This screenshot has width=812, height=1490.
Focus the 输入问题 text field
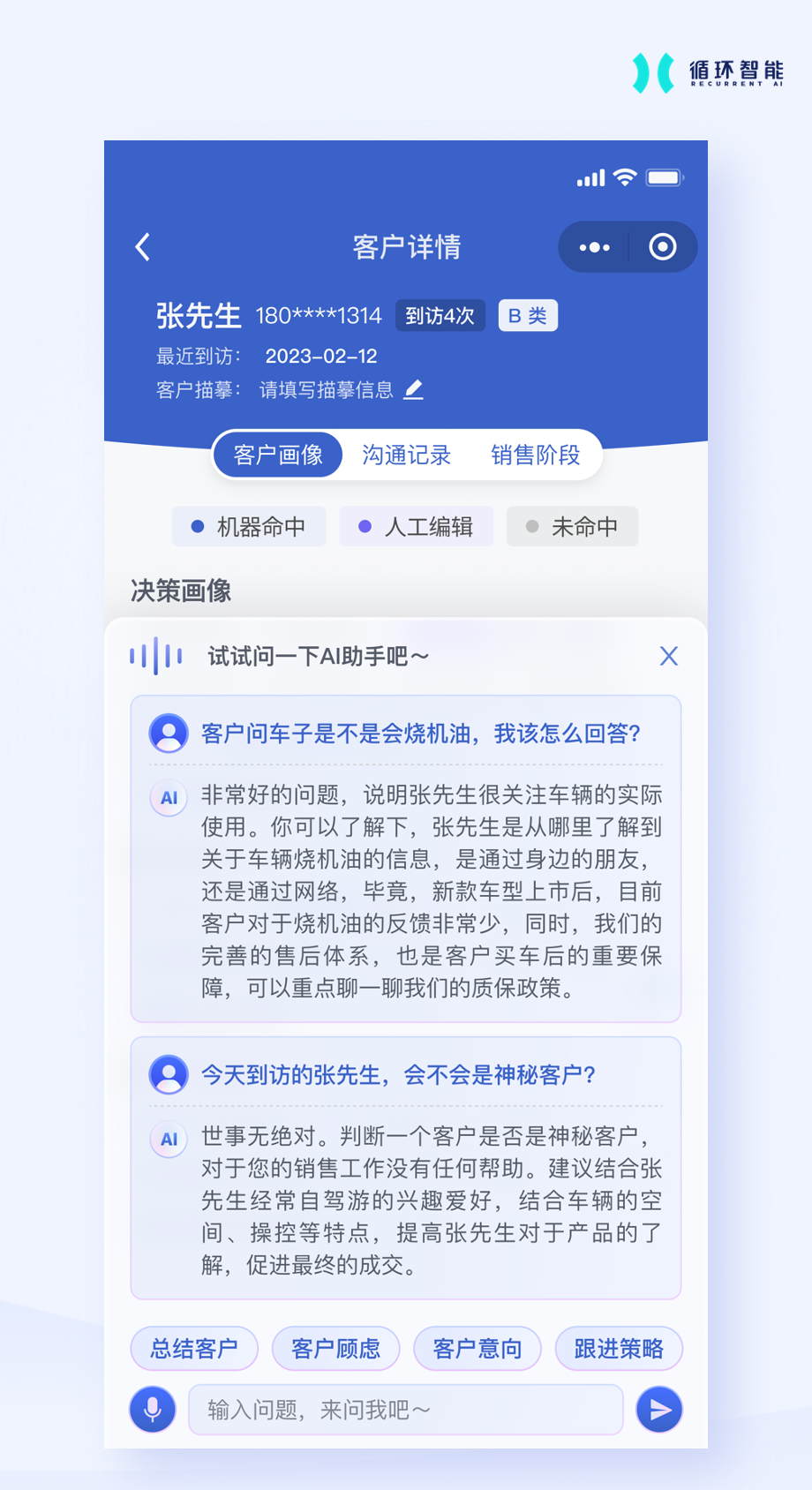tap(406, 1410)
